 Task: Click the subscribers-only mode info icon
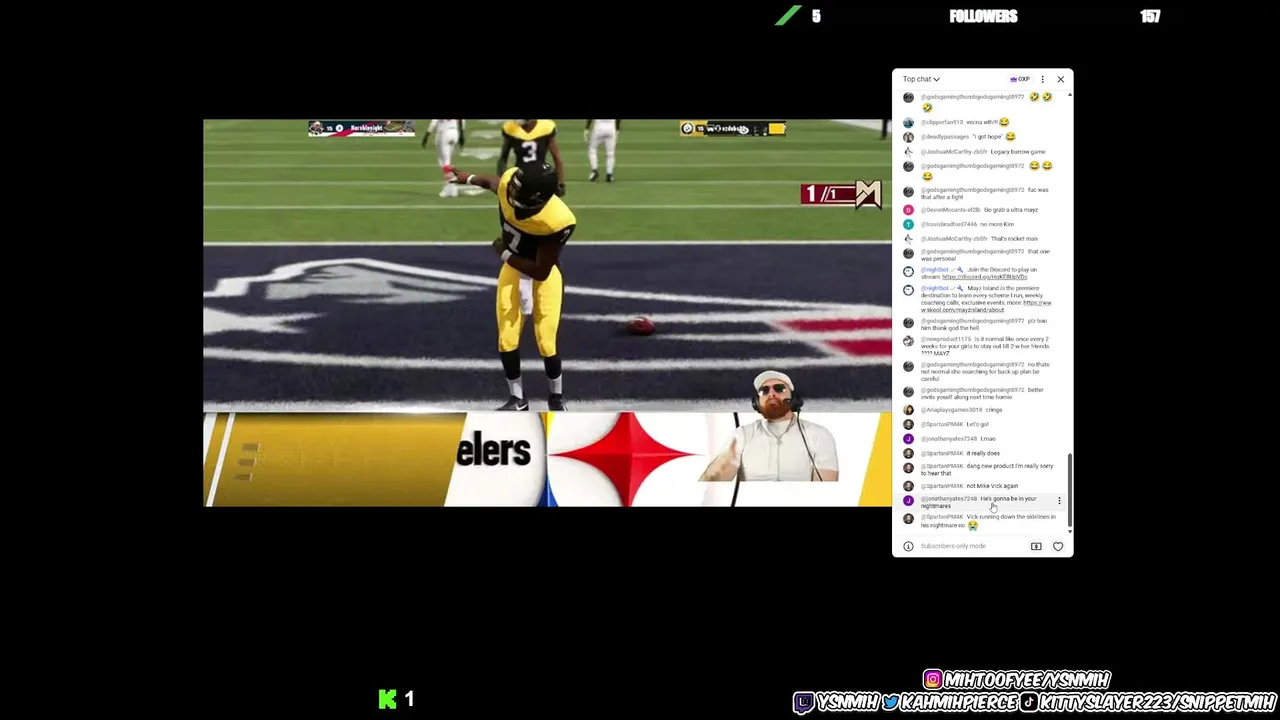908,546
